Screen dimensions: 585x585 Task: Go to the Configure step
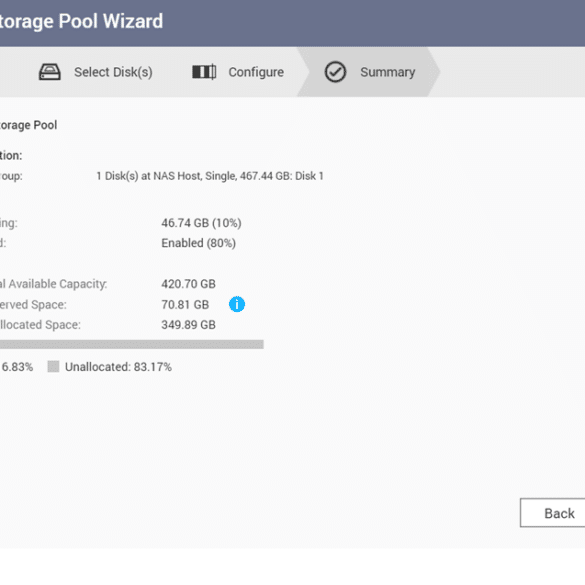(x=256, y=72)
